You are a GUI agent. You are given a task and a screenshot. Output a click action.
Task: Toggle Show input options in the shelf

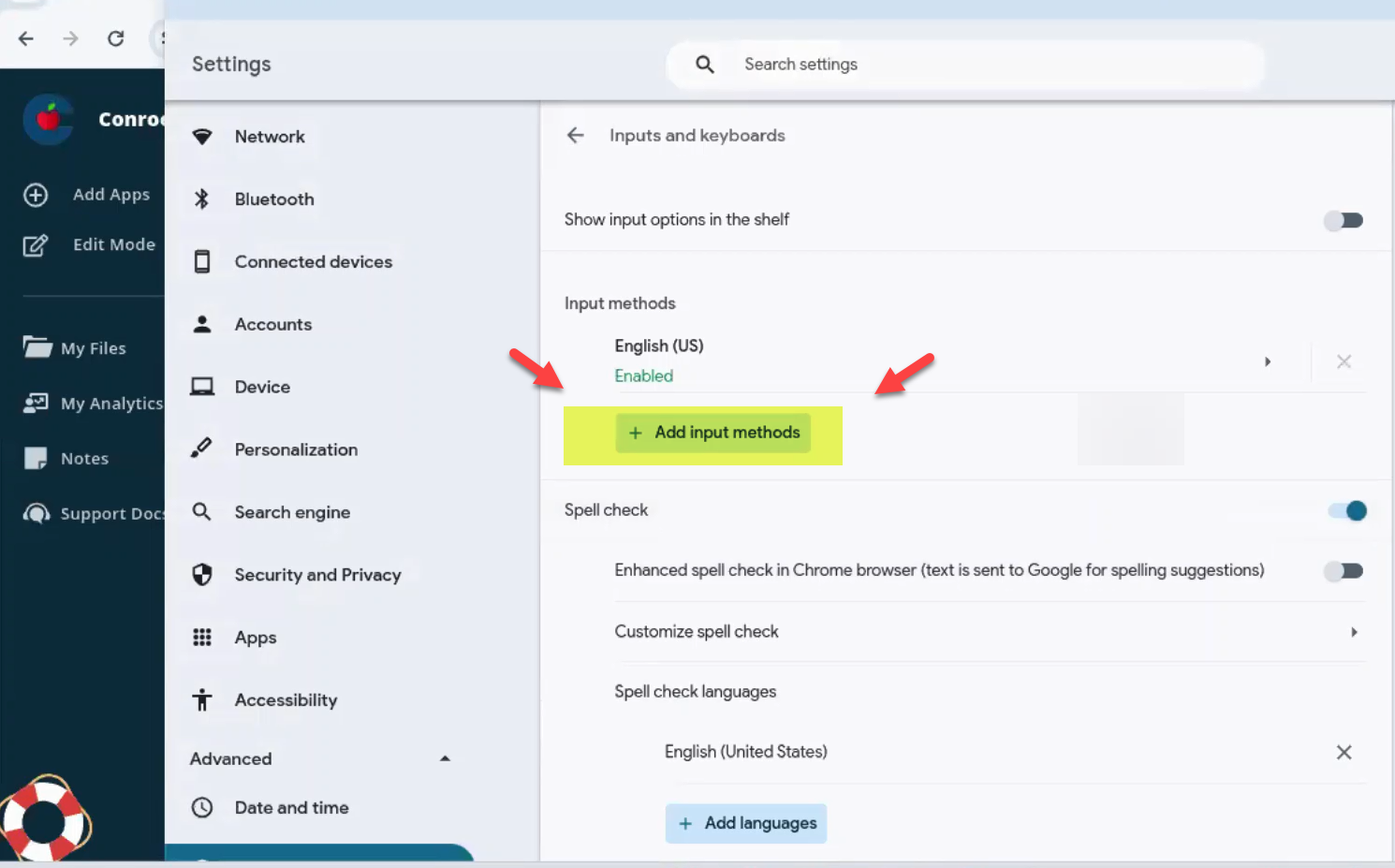click(1344, 220)
